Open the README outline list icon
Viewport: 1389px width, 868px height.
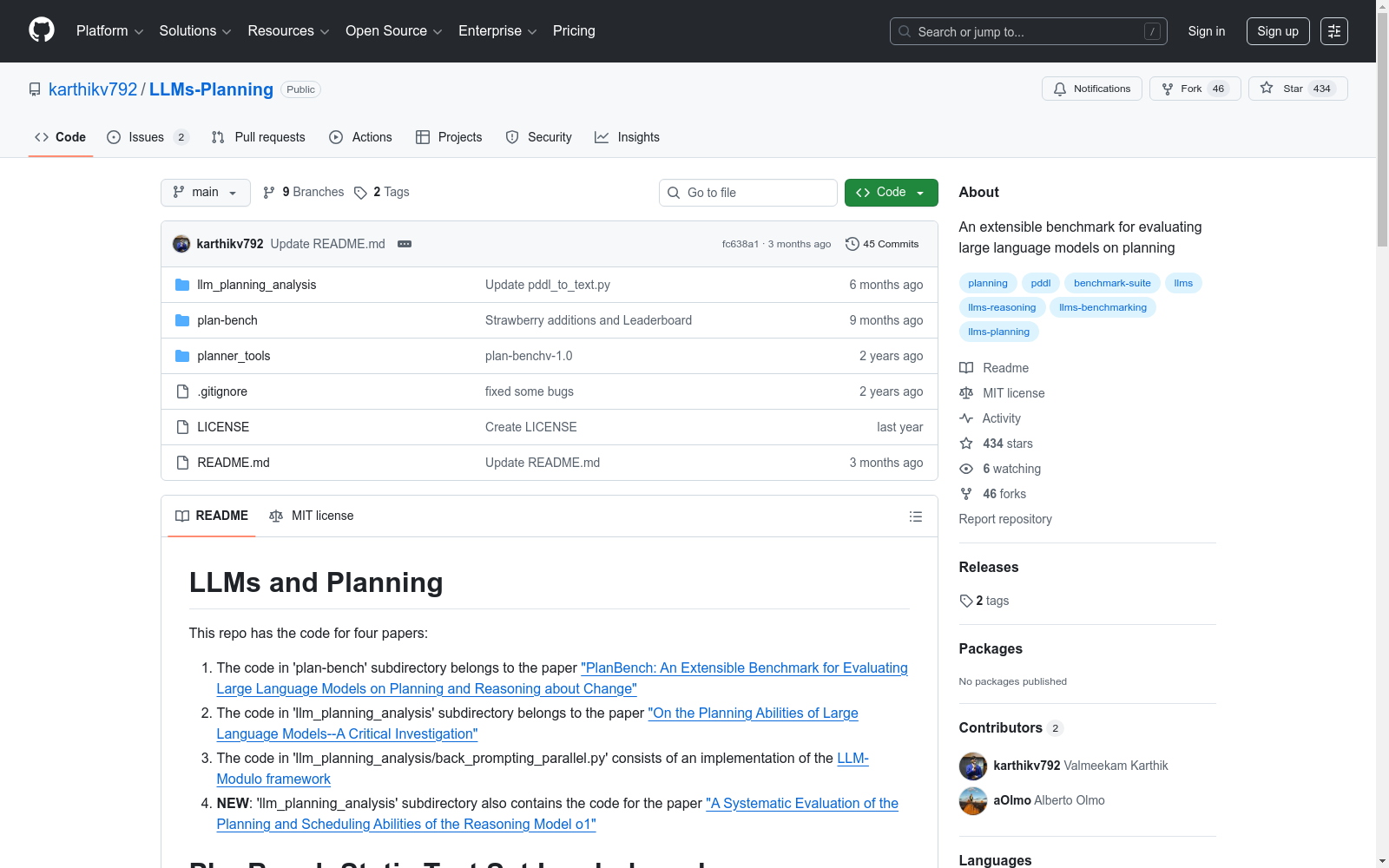coord(916,516)
